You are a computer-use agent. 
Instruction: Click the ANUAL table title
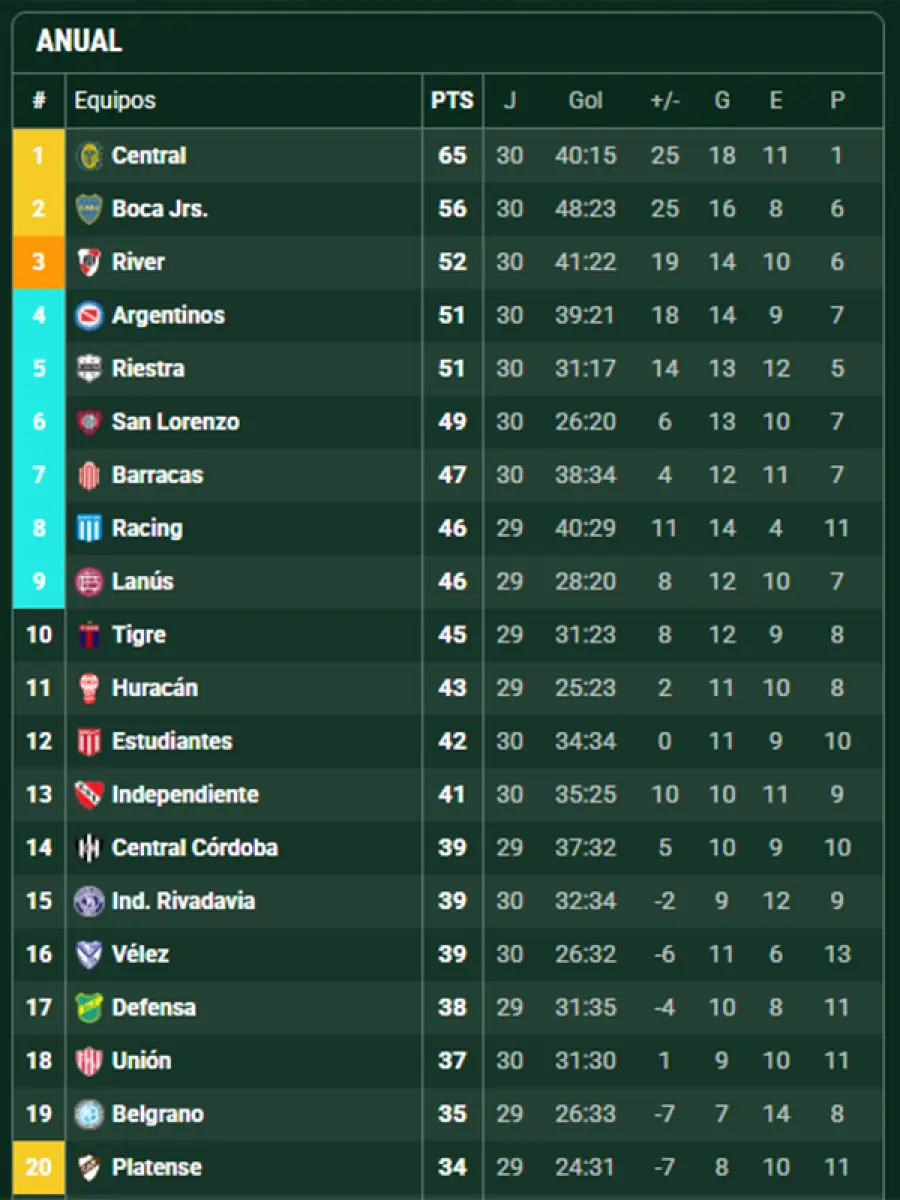point(79,42)
